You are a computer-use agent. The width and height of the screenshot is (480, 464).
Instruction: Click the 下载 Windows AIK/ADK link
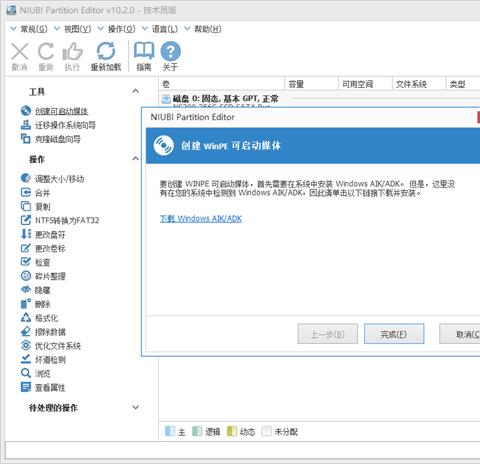click(x=201, y=219)
